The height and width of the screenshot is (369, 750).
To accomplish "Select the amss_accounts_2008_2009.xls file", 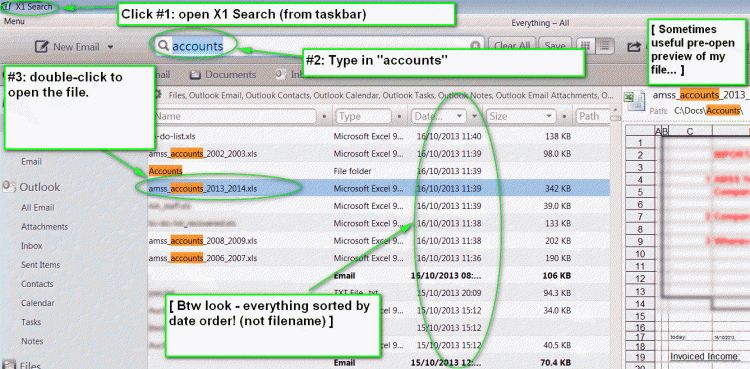I will pyautogui.click(x=203, y=240).
